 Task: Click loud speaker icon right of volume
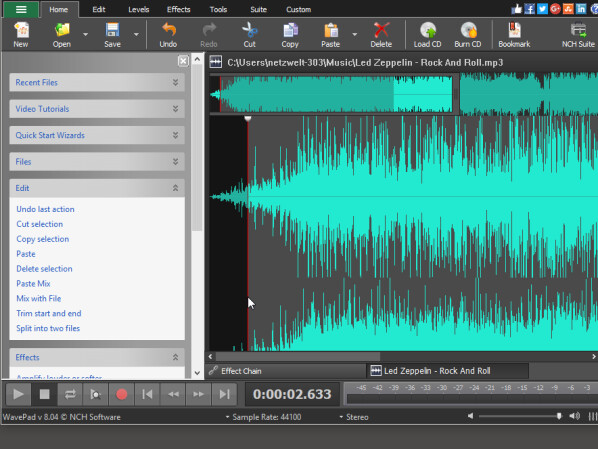coord(574,416)
